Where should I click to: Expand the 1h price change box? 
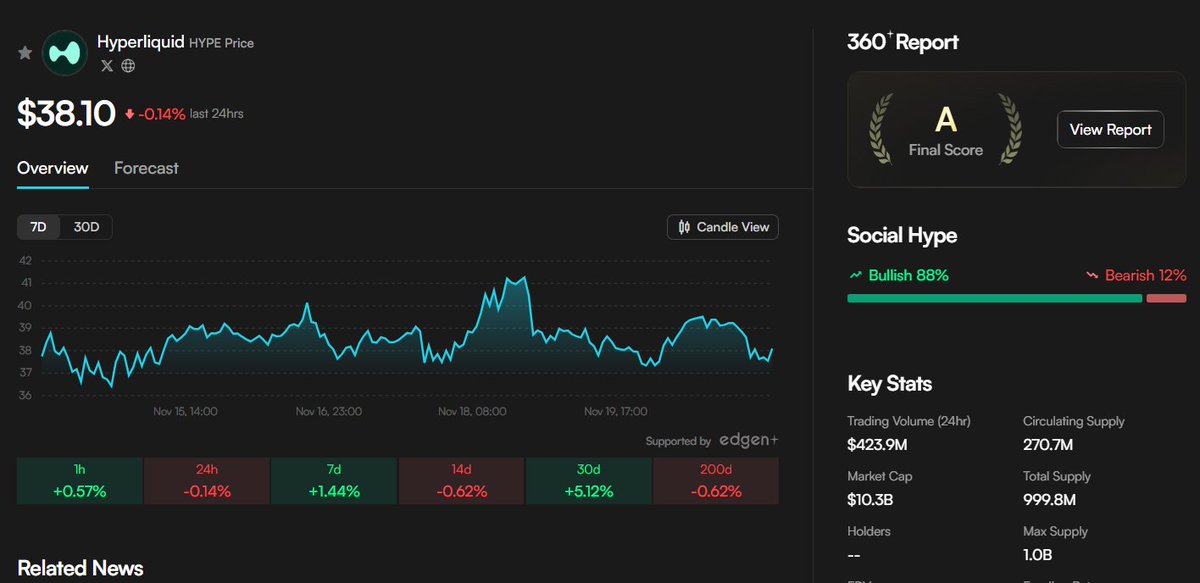point(79,481)
